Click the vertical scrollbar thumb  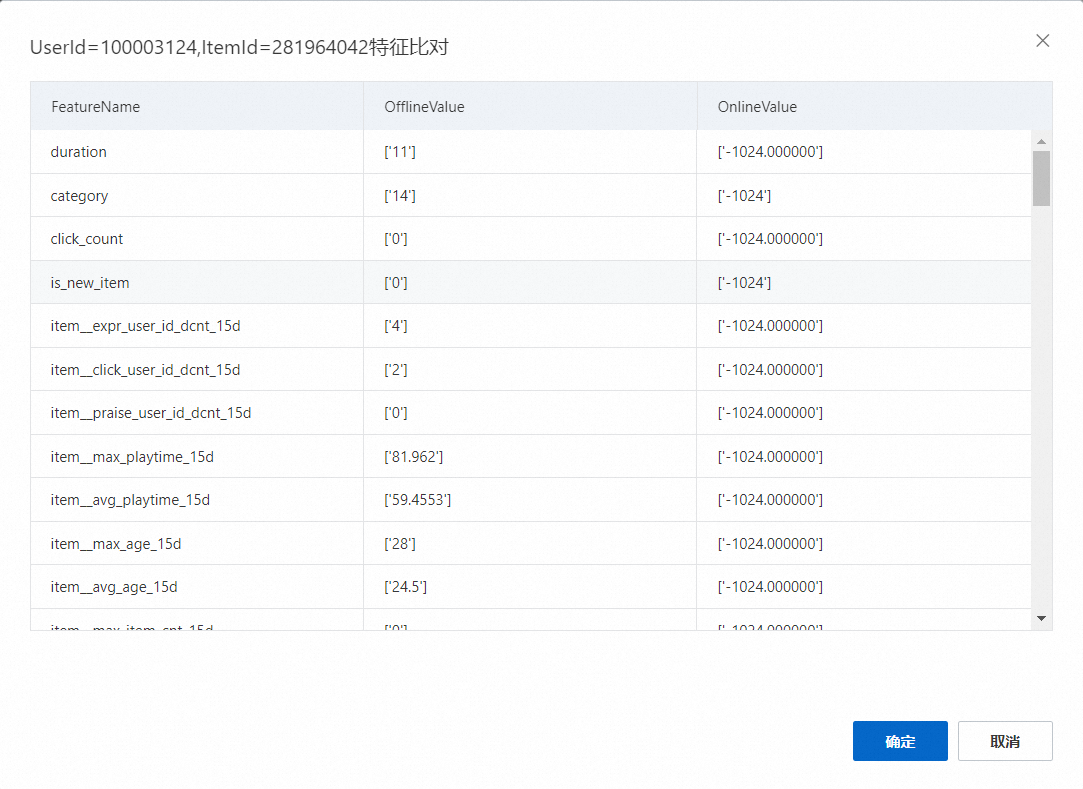[1042, 178]
